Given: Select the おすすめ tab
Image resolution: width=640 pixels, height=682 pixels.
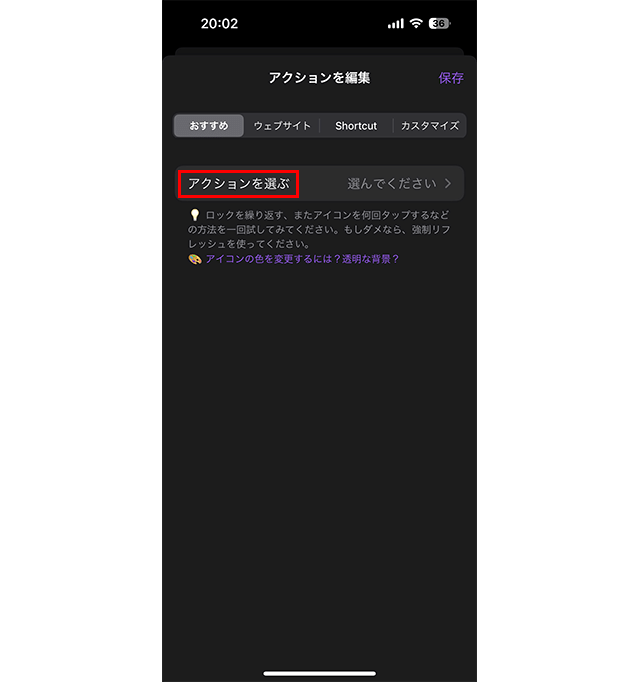Looking at the screenshot, I should (209, 126).
